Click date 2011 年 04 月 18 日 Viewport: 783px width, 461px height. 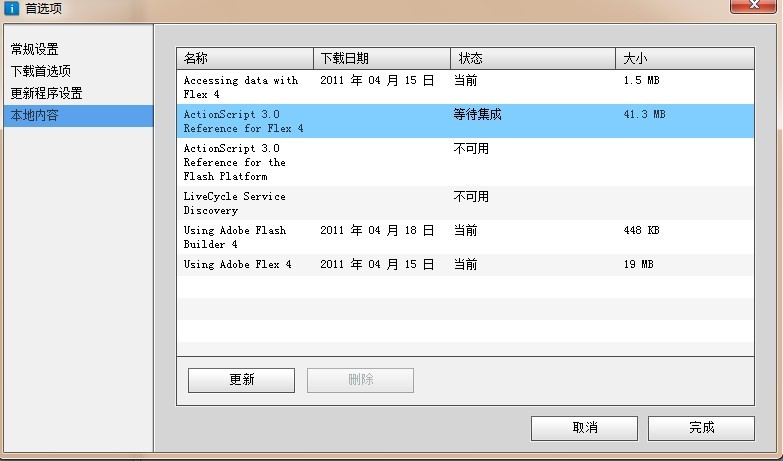(377, 230)
